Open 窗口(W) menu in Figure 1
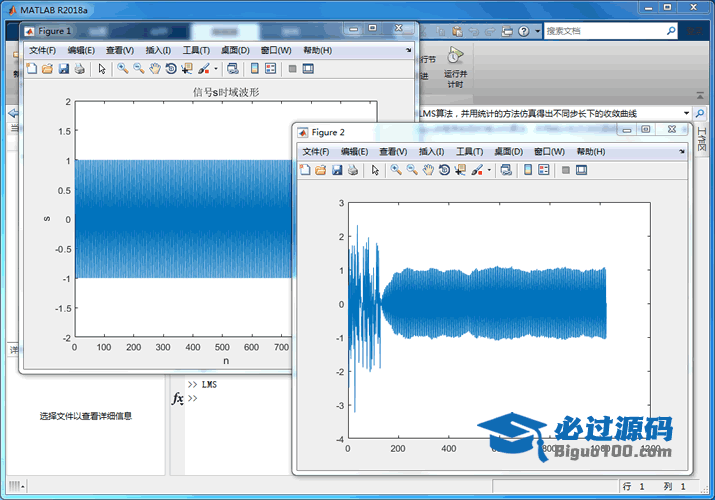This screenshot has width=715, height=500. 276,50
